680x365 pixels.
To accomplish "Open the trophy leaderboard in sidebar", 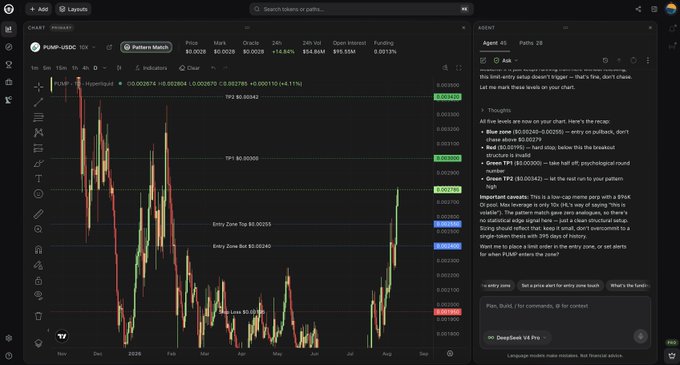I will tap(9, 65).
